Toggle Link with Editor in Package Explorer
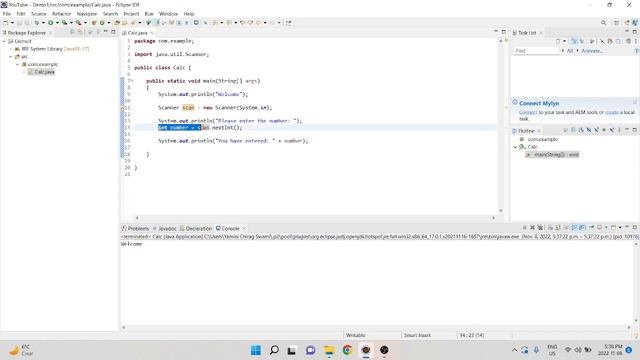This screenshot has width=640, height=360. click(x=80, y=32)
